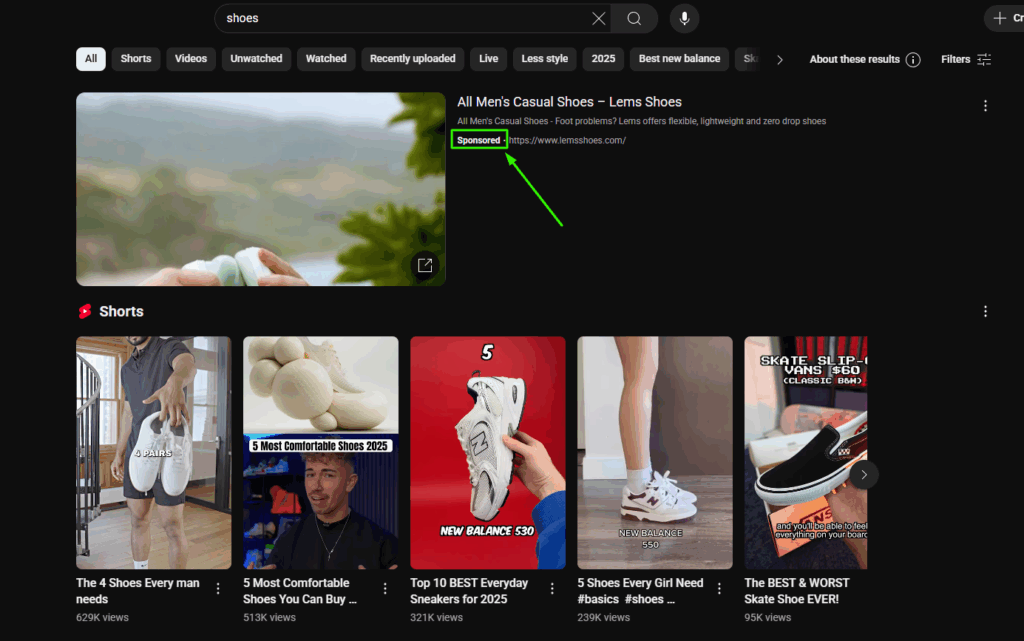1024x641 pixels.
Task: Open the 'All Men's Casual Shoes – Lems Shoes' title
Action: coord(569,102)
